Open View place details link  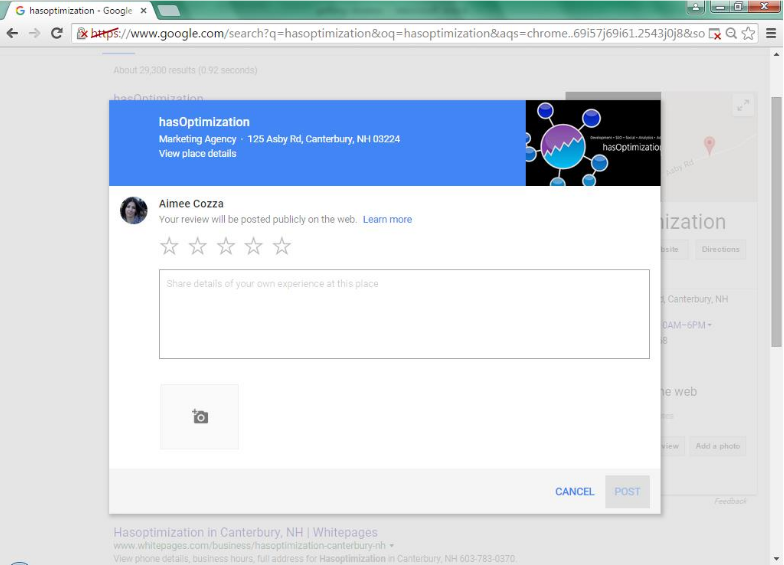click(198, 154)
